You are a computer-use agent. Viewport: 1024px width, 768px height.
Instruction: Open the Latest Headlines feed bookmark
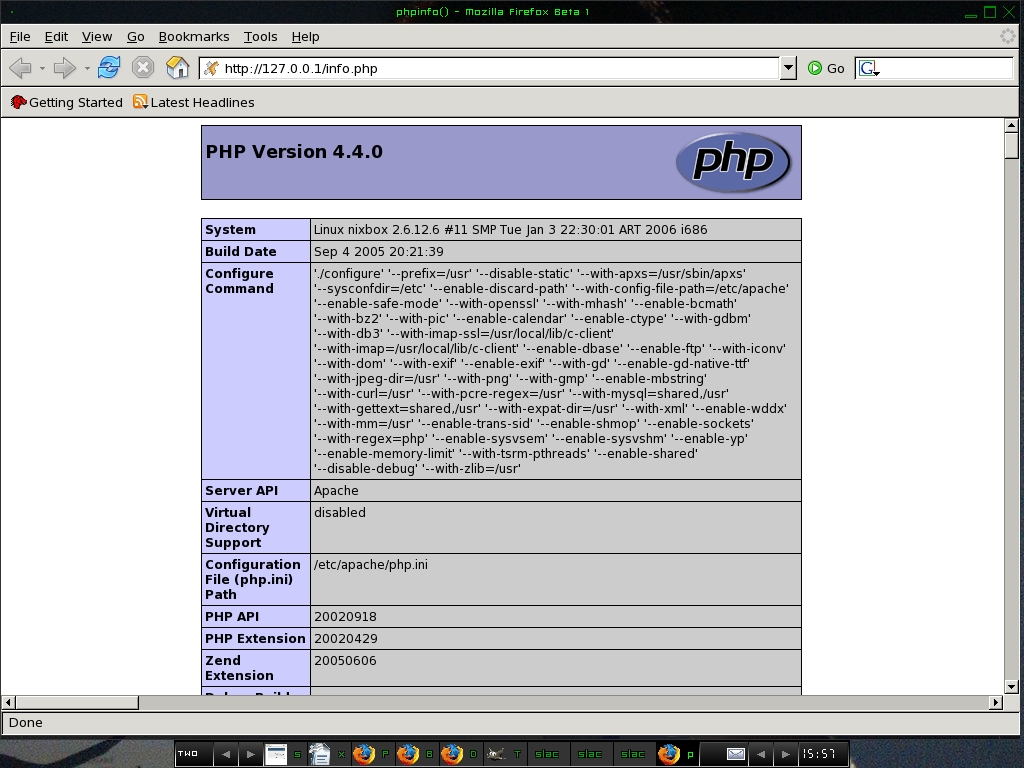coord(194,102)
